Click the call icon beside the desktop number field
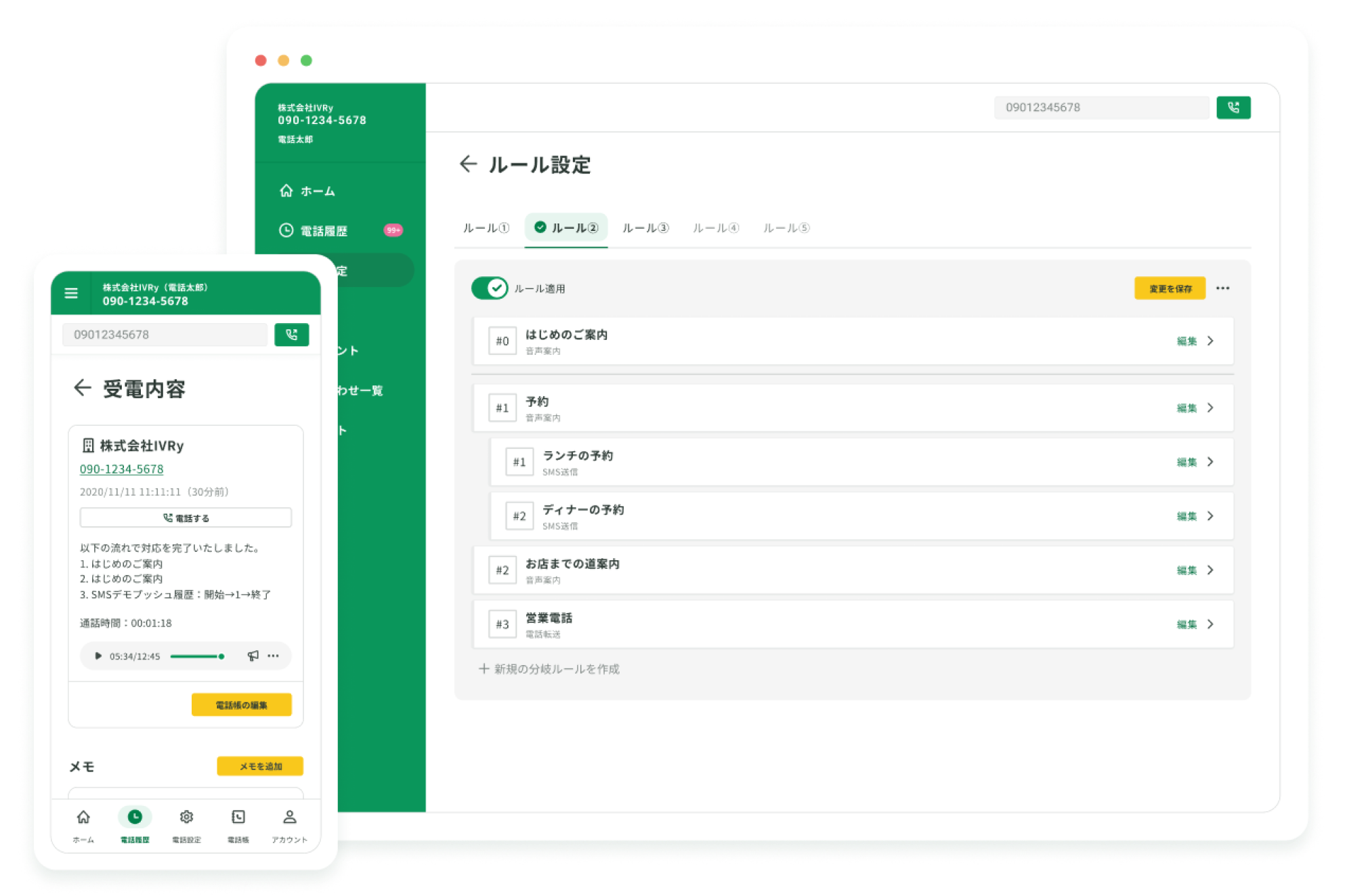This screenshot has height=896, width=1347. coord(1233,107)
